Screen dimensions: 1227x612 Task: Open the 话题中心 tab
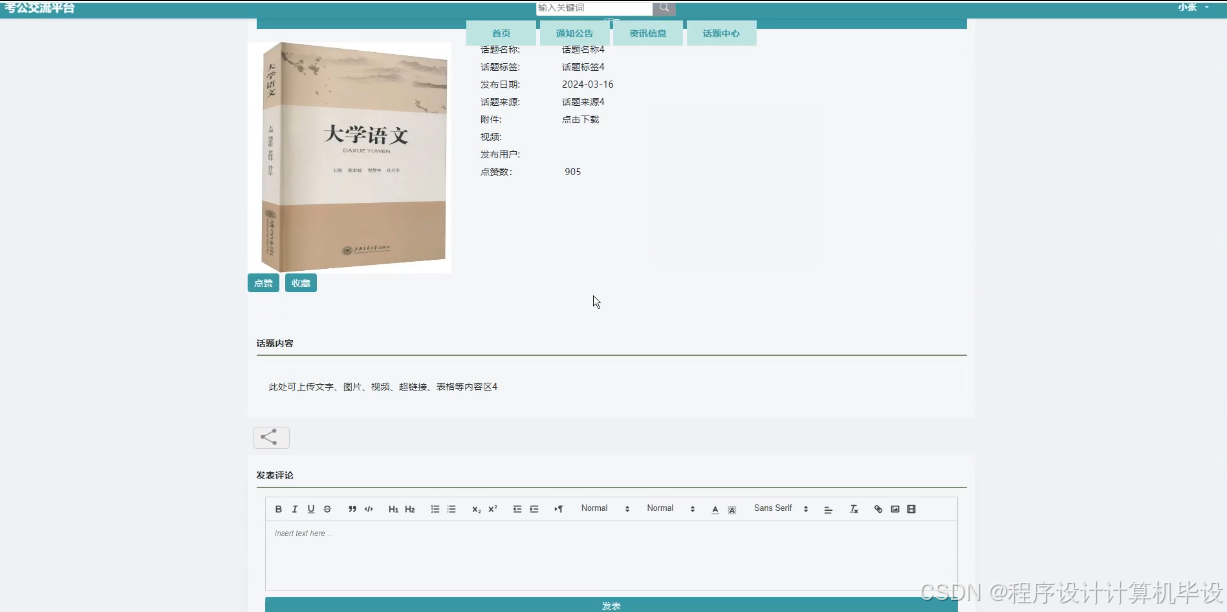click(721, 33)
